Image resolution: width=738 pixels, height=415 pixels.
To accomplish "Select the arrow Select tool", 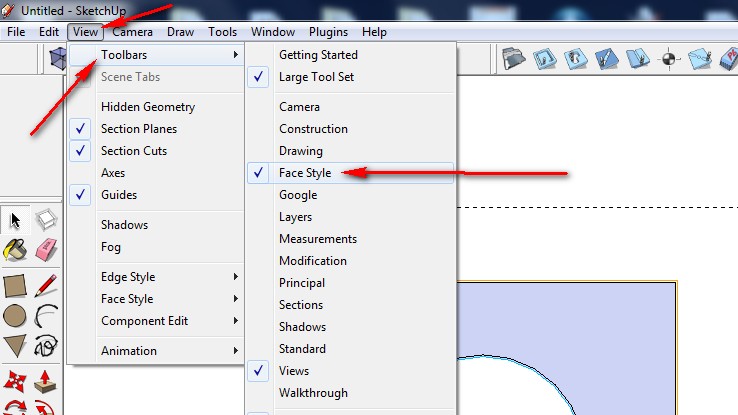I will point(15,220).
